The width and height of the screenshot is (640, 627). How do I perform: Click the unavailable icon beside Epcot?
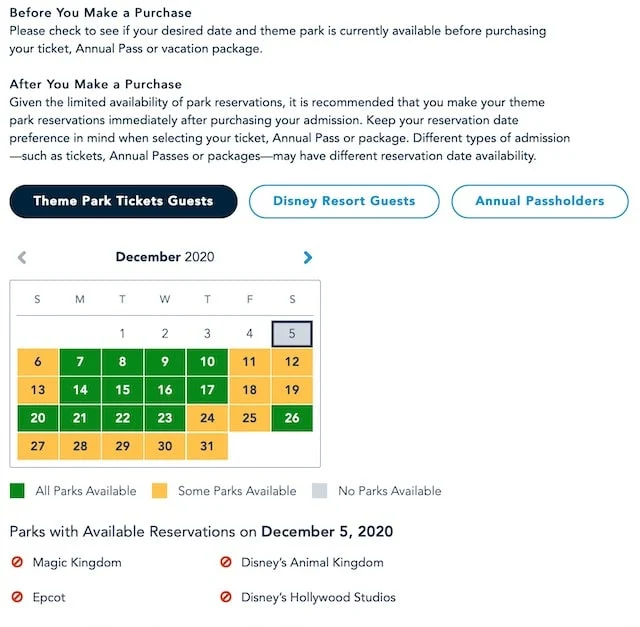17,597
